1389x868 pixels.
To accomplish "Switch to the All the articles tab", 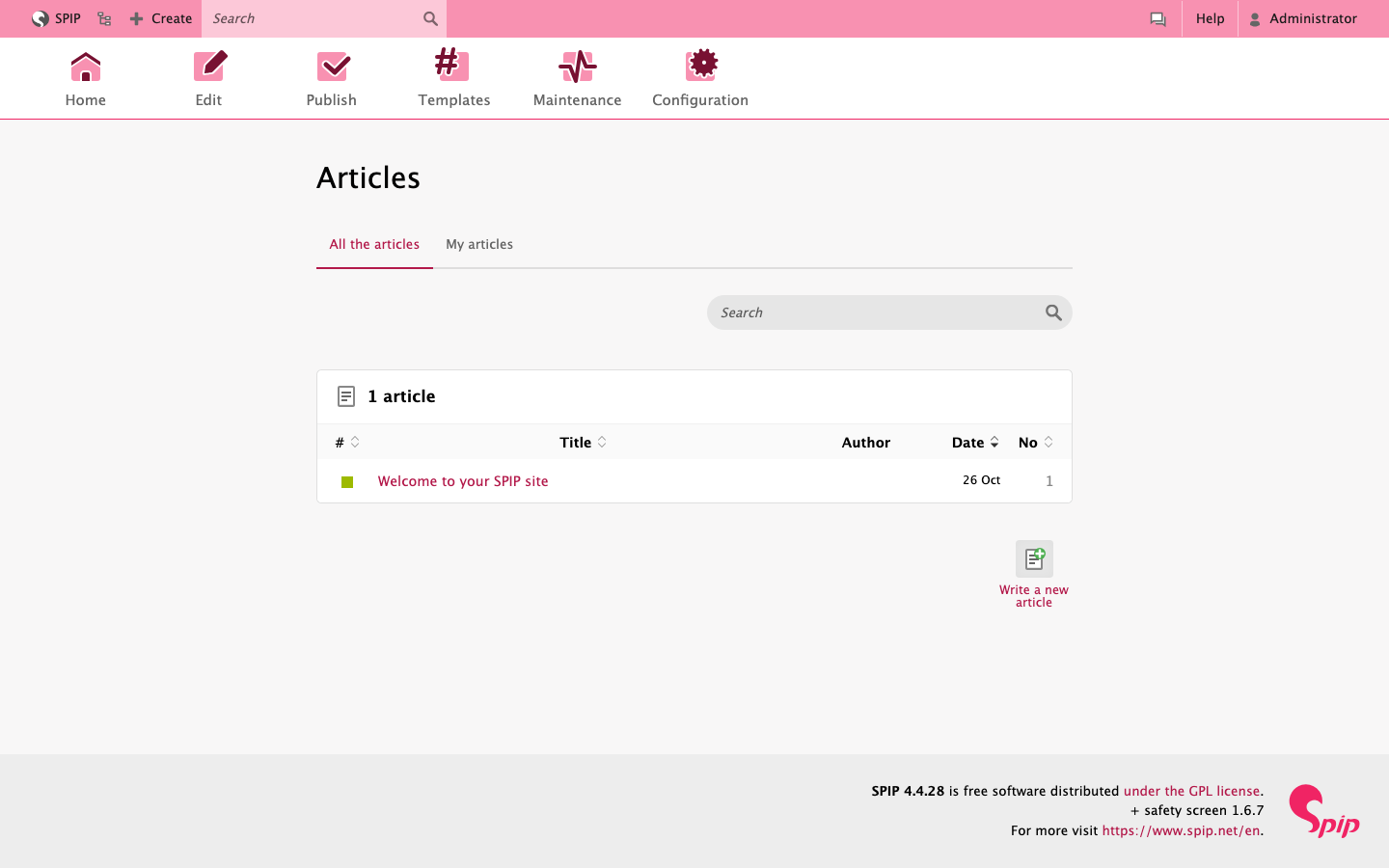I will 374,244.
